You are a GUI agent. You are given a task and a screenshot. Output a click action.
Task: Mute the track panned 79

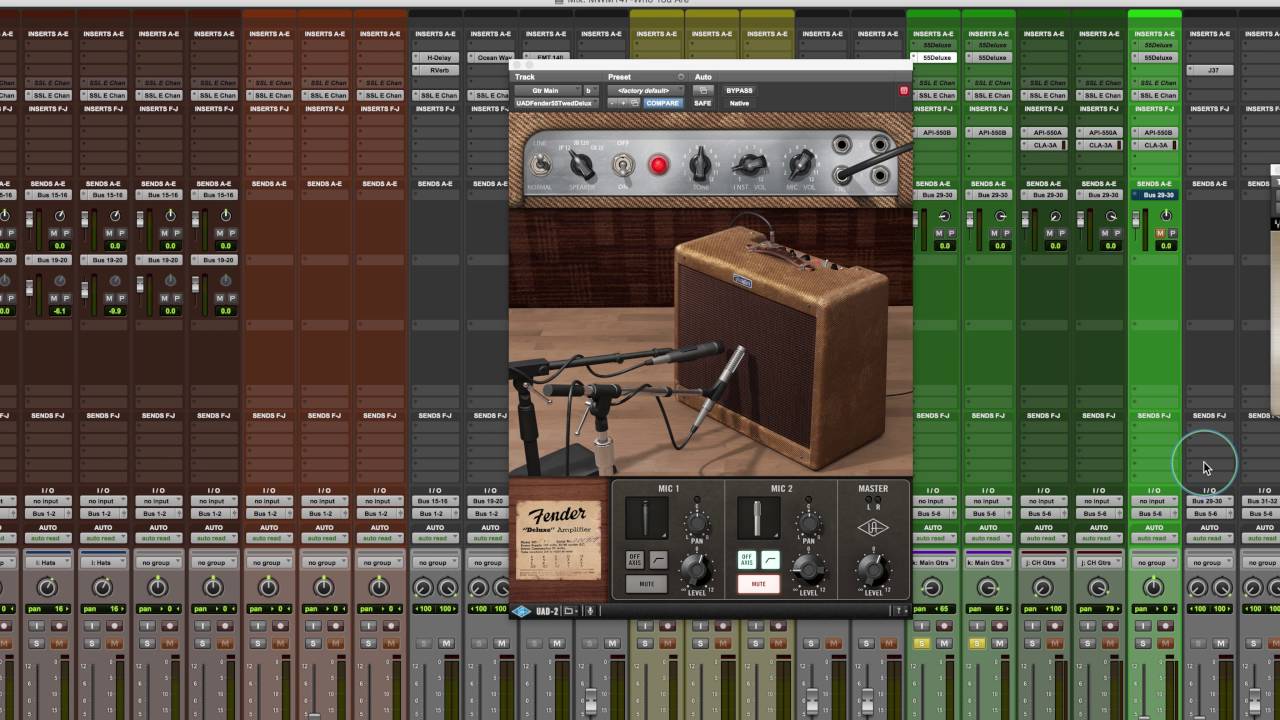click(x=1109, y=643)
